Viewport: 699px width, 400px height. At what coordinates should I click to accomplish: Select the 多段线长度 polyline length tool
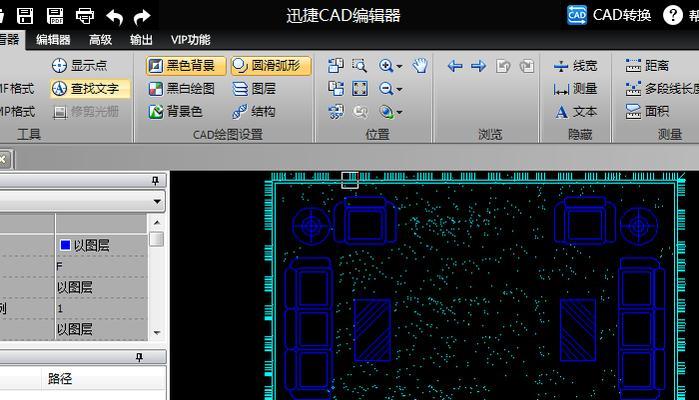pyautogui.click(x=662, y=89)
